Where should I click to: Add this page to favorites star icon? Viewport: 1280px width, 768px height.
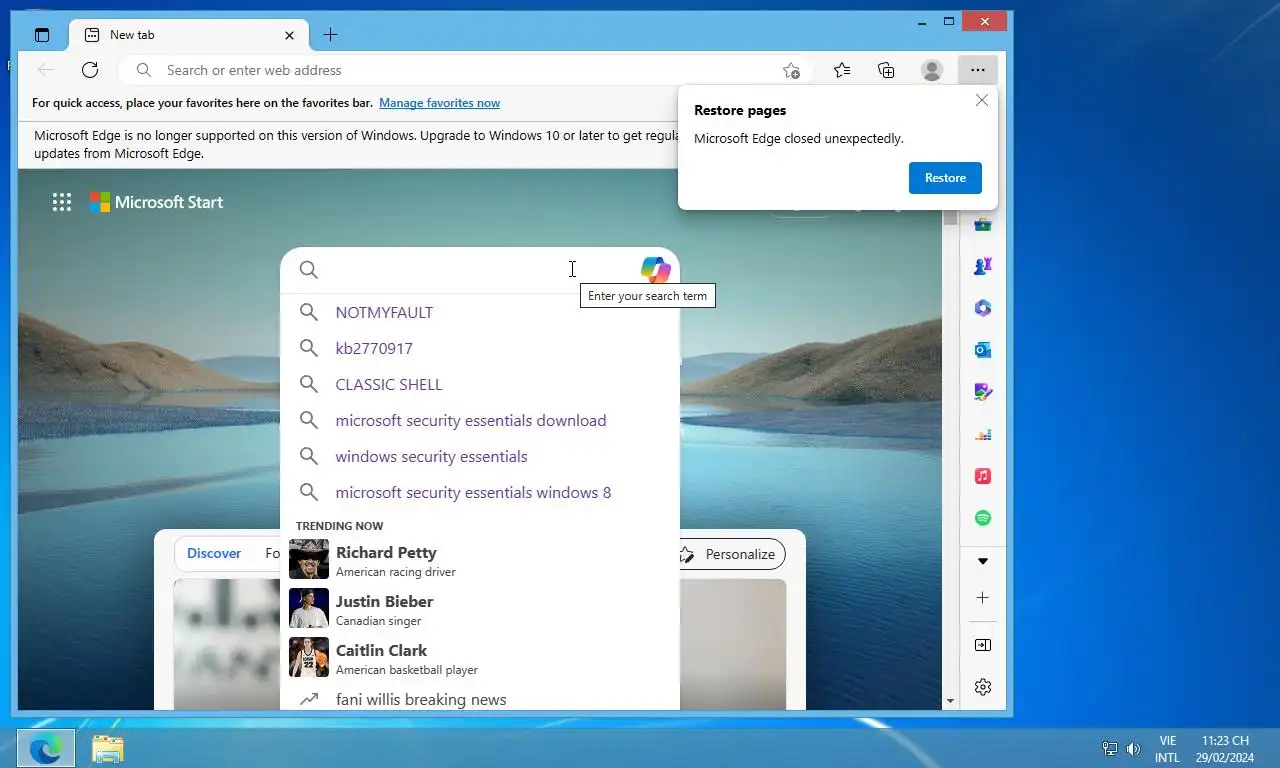791,70
